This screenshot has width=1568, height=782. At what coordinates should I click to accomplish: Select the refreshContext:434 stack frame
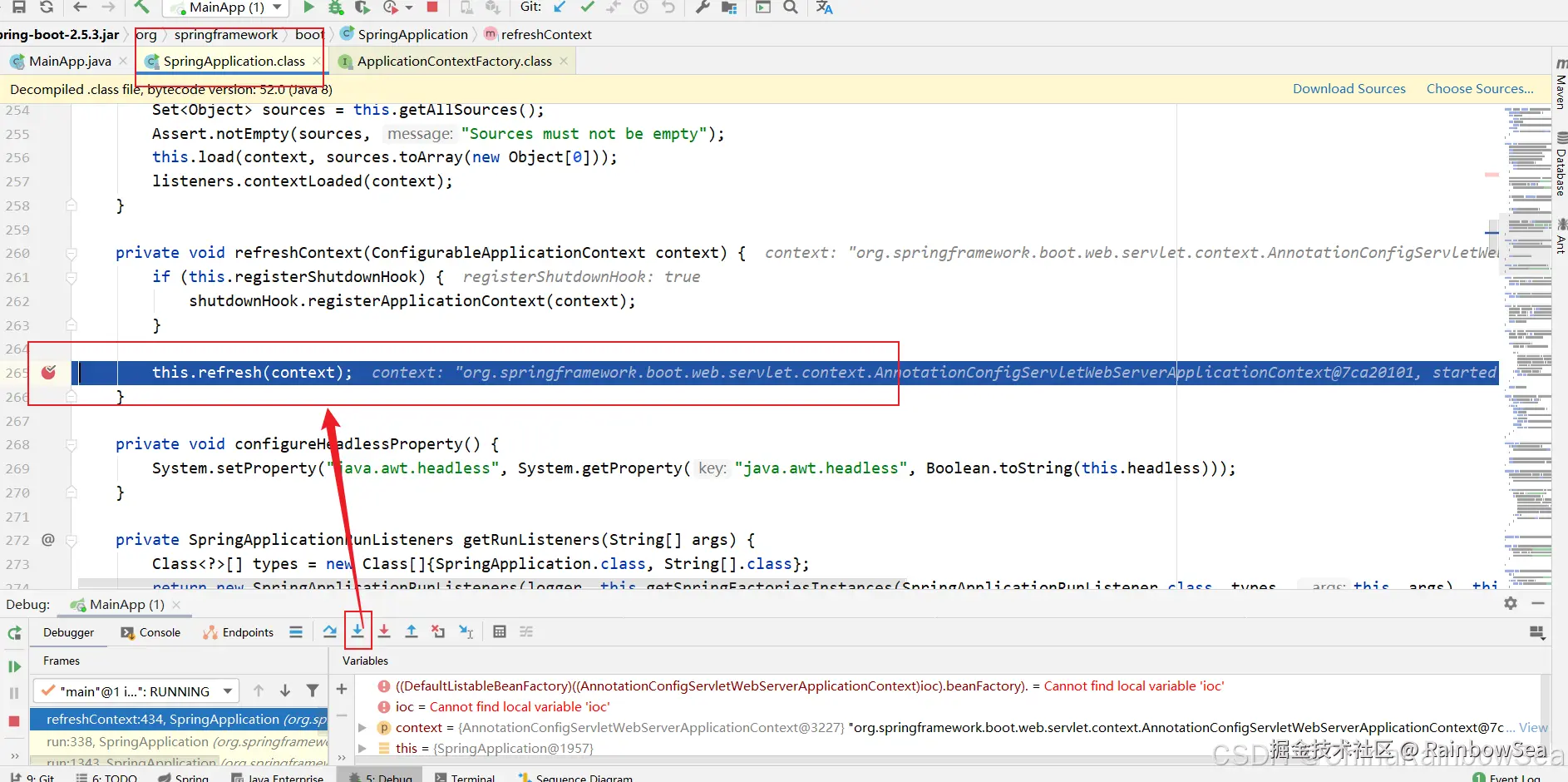[179, 720]
